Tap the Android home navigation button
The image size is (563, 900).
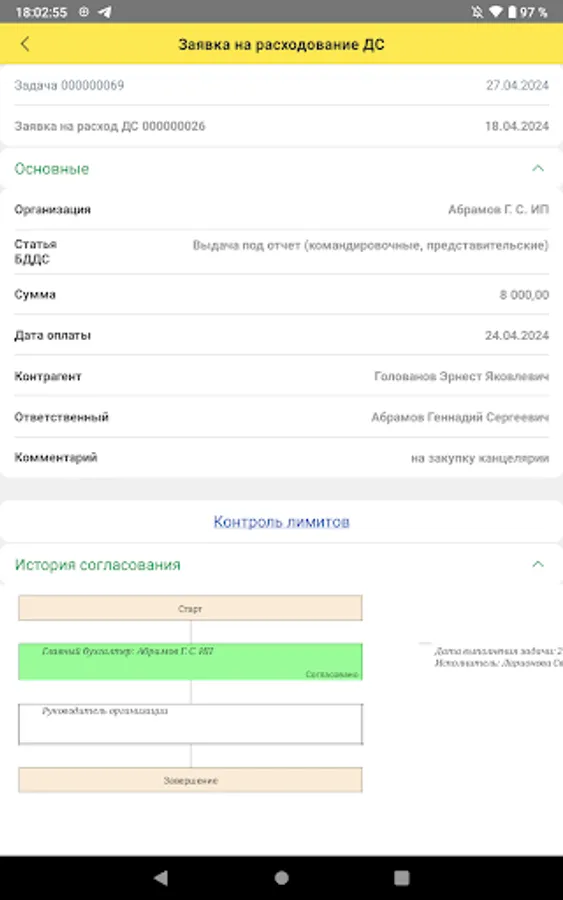click(281, 877)
